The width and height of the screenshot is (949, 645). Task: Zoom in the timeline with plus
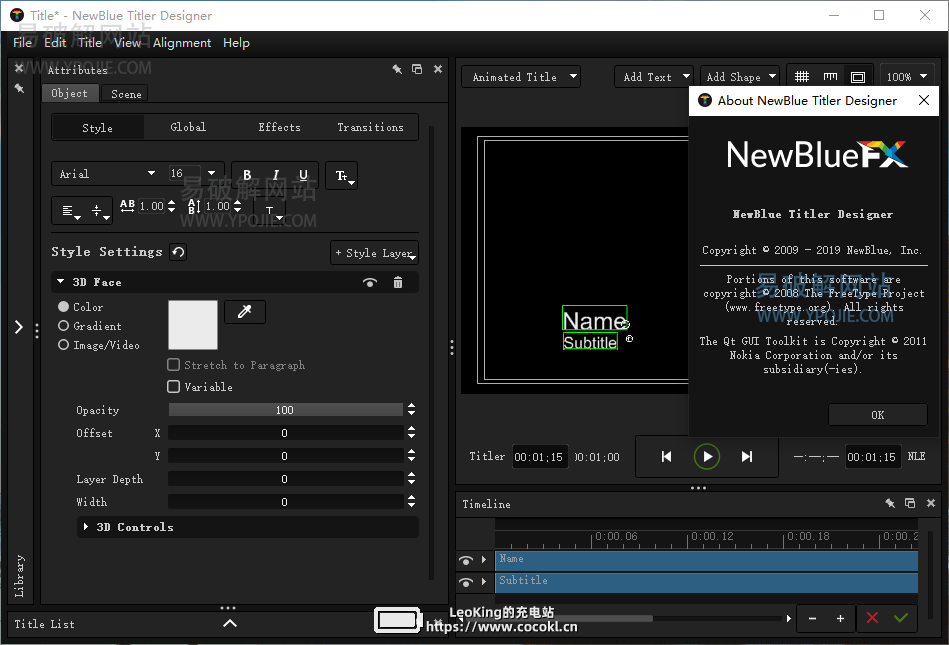pyautogui.click(x=840, y=618)
